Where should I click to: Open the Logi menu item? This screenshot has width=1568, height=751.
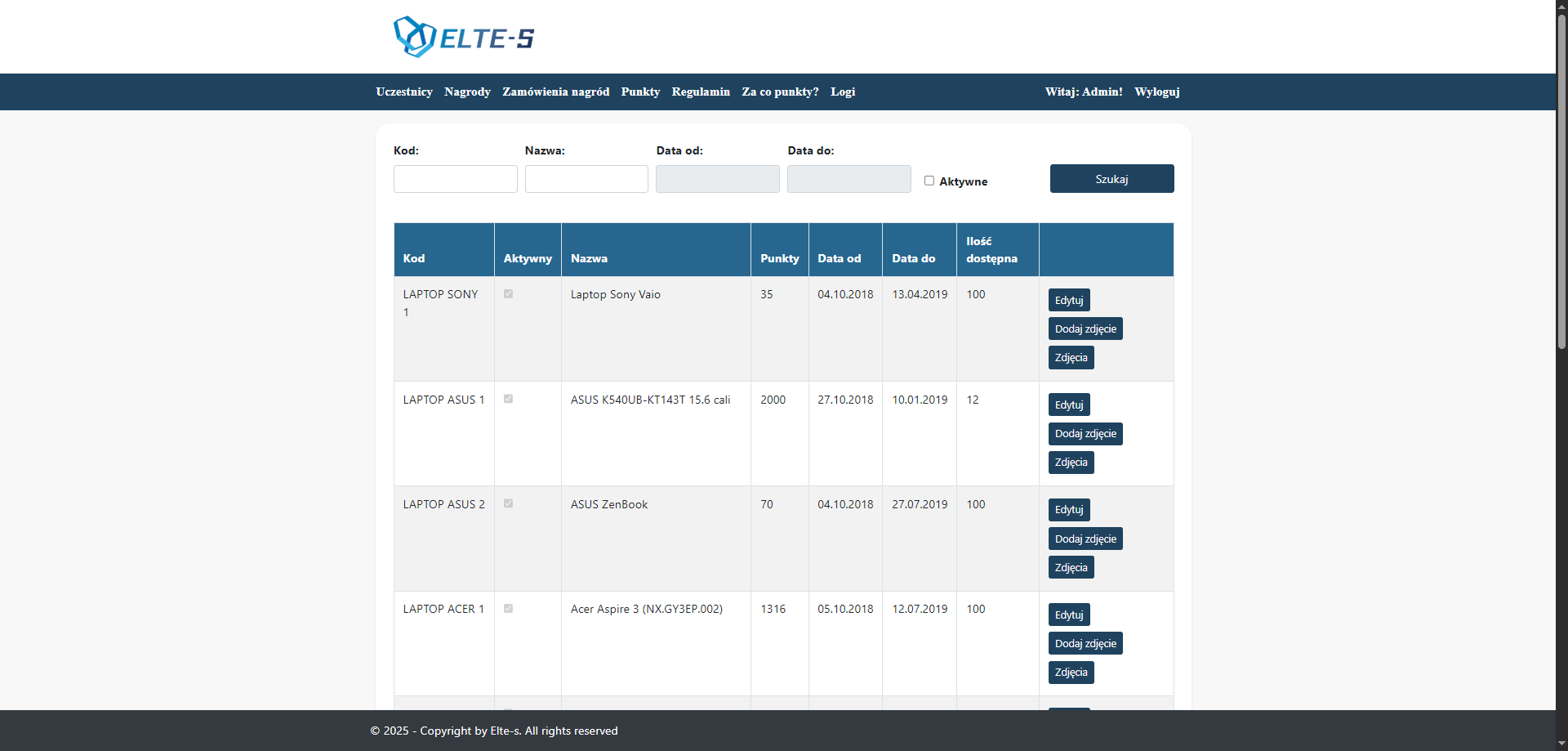(842, 92)
